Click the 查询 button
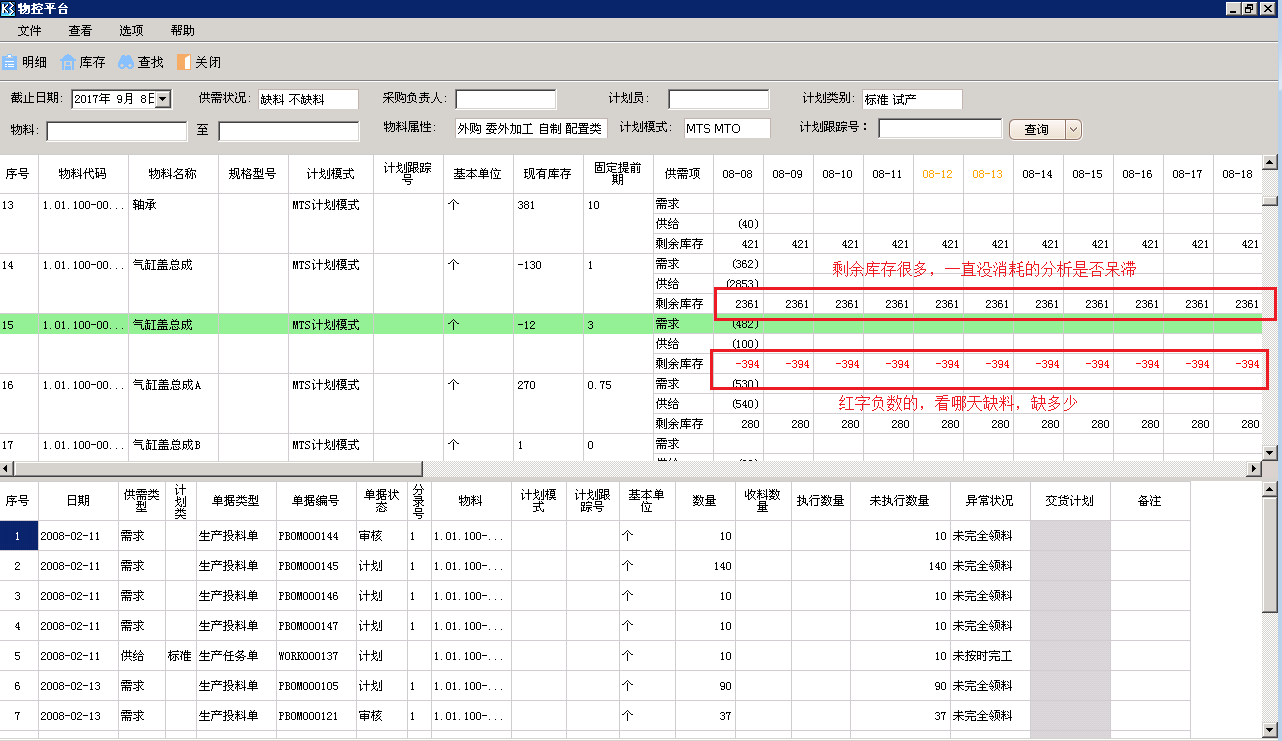 point(1037,129)
